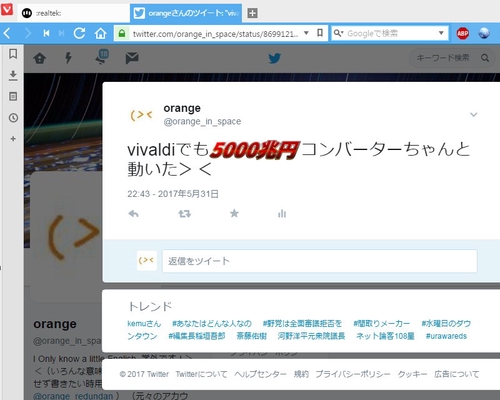
Task: Open the Downloads side panel
Action: [13, 75]
